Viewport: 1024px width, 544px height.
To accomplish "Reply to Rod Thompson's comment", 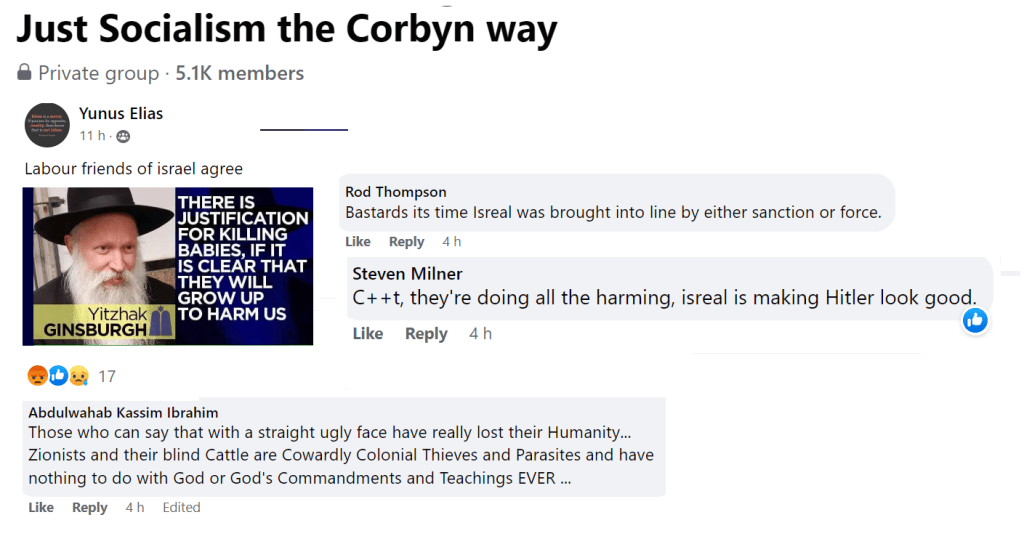I will tap(406, 241).
